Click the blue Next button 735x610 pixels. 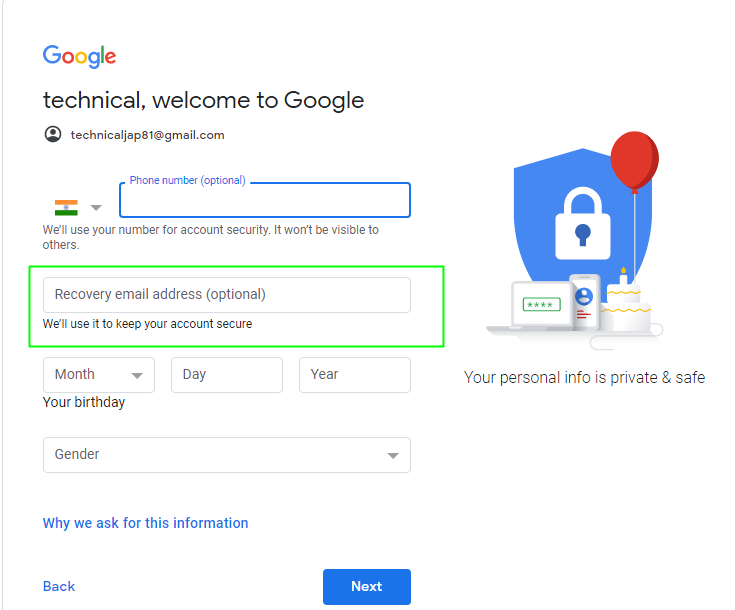tap(367, 587)
